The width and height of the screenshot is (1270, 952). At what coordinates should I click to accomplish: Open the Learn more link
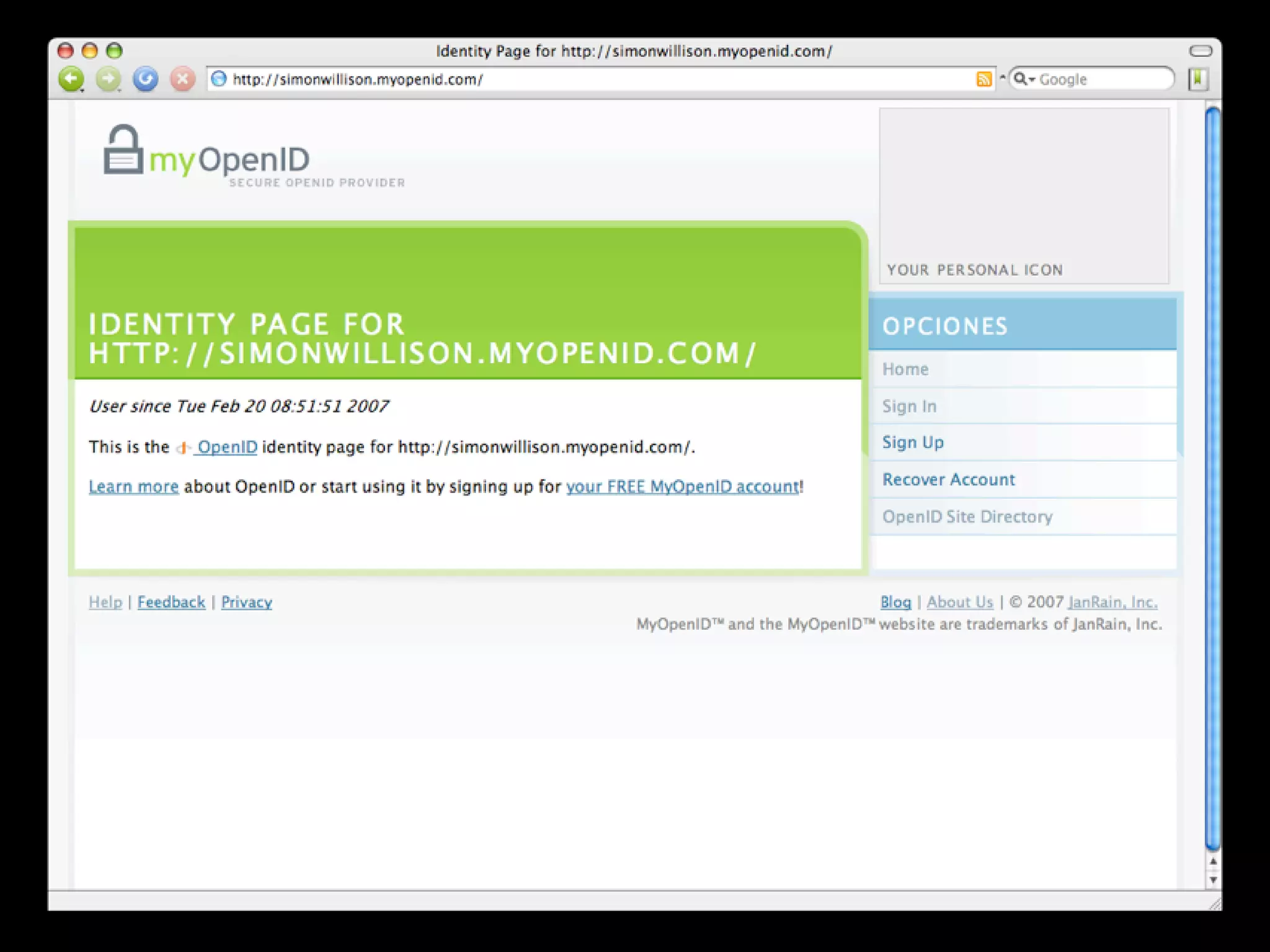133,487
